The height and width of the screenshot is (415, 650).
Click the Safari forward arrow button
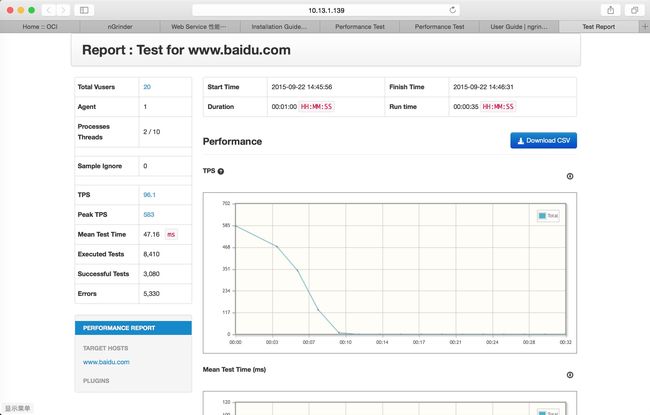coord(63,10)
